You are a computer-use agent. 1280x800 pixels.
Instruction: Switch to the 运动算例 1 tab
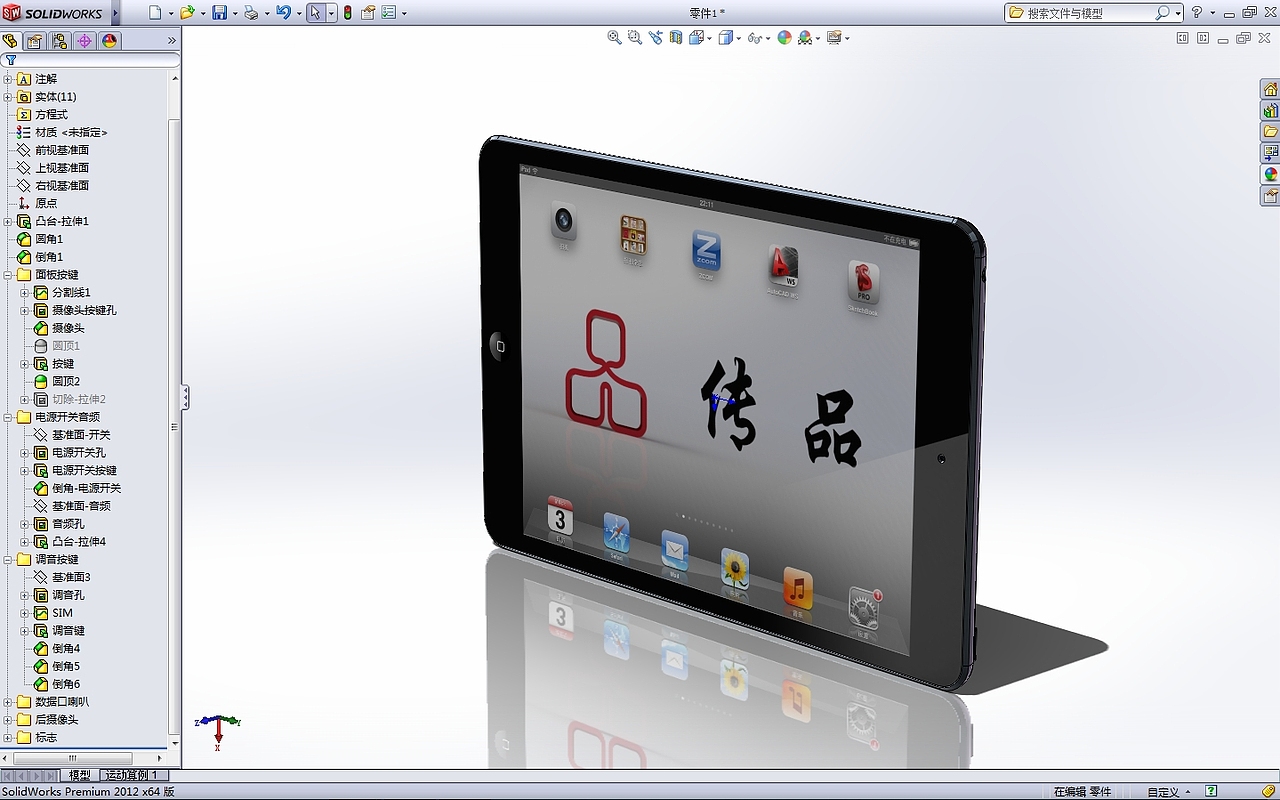coord(131,775)
